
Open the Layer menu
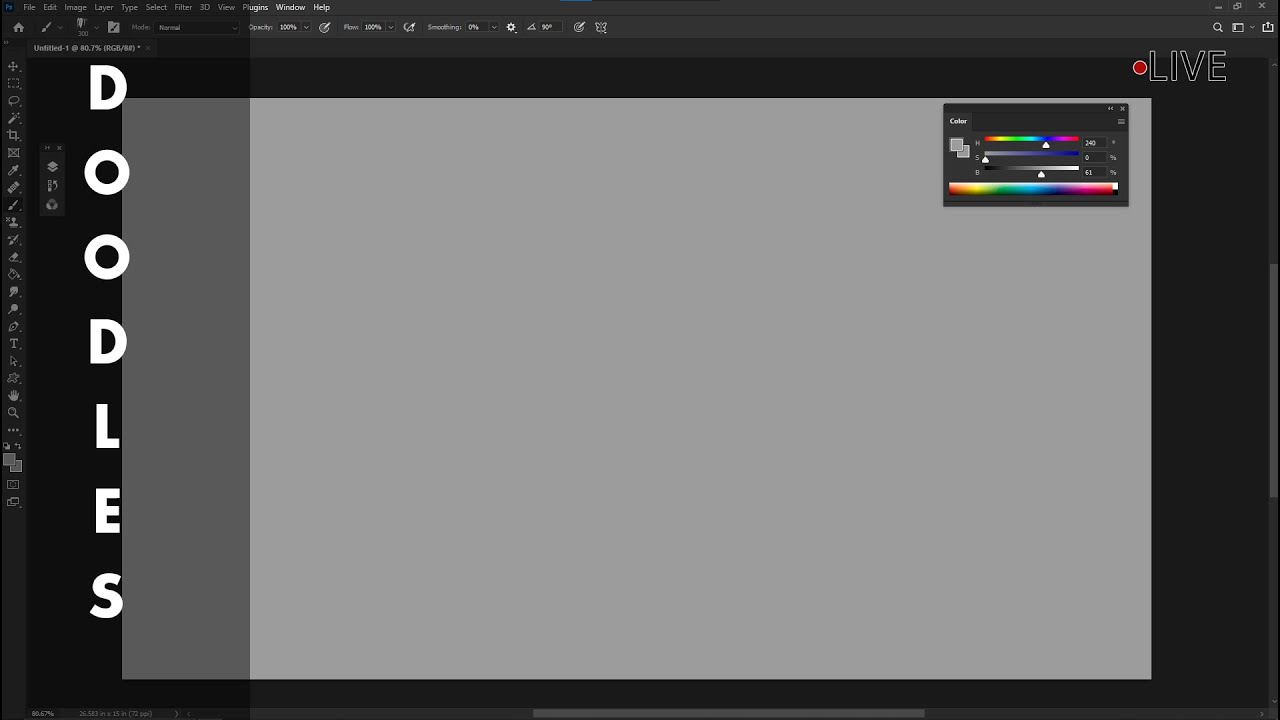104,7
